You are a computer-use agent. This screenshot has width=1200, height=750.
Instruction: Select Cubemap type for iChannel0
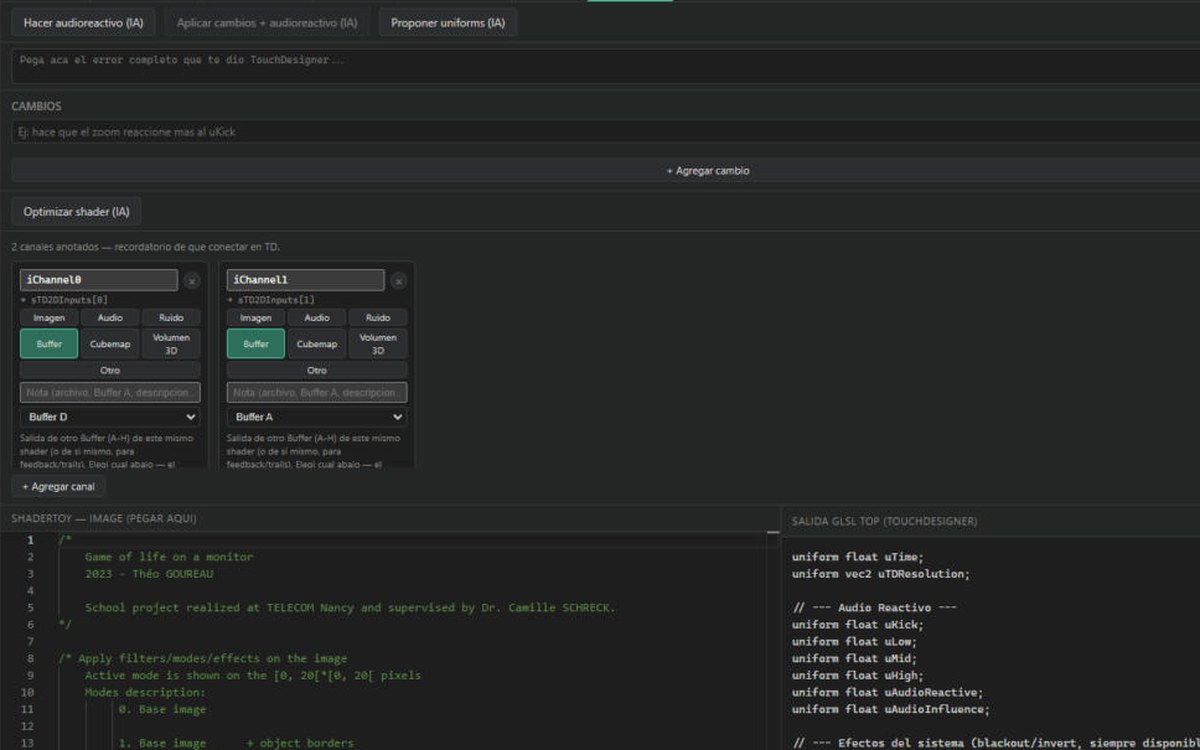[110, 344]
